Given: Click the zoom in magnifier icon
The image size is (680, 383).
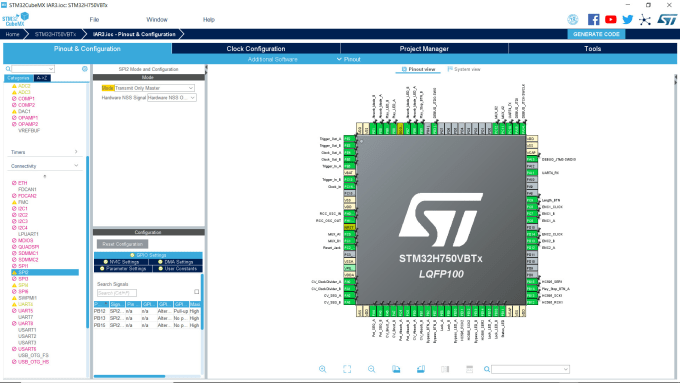Looking at the screenshot, I should tap(322, 369).
